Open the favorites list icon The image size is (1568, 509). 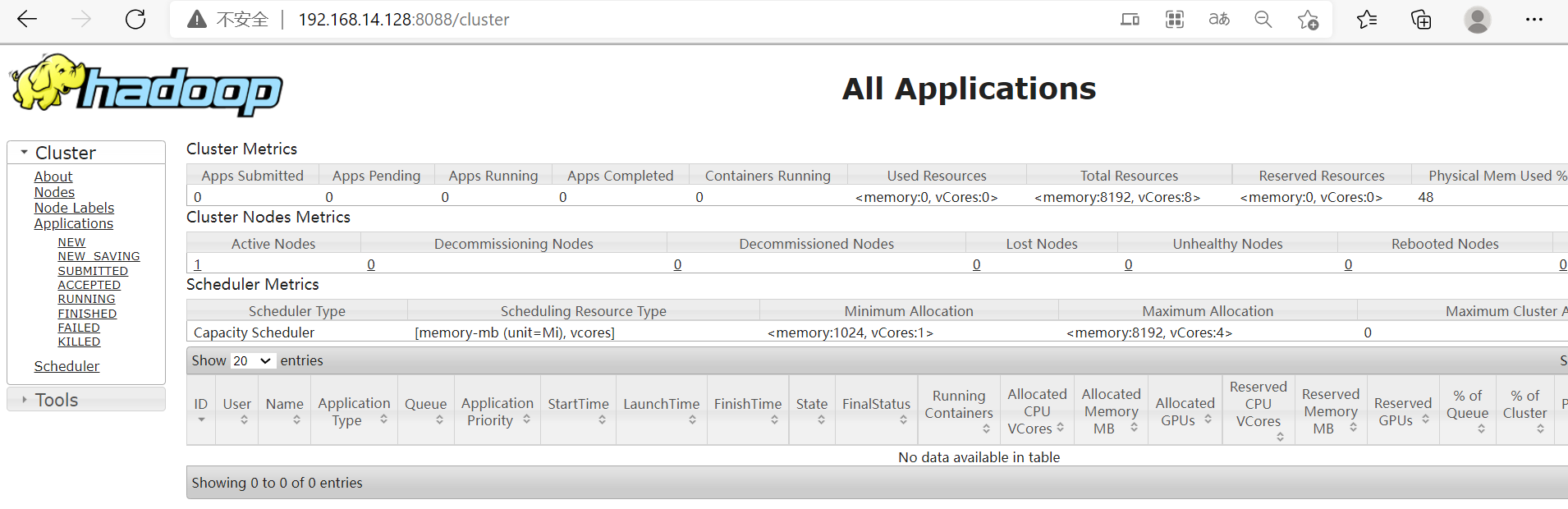[1367, 19]
